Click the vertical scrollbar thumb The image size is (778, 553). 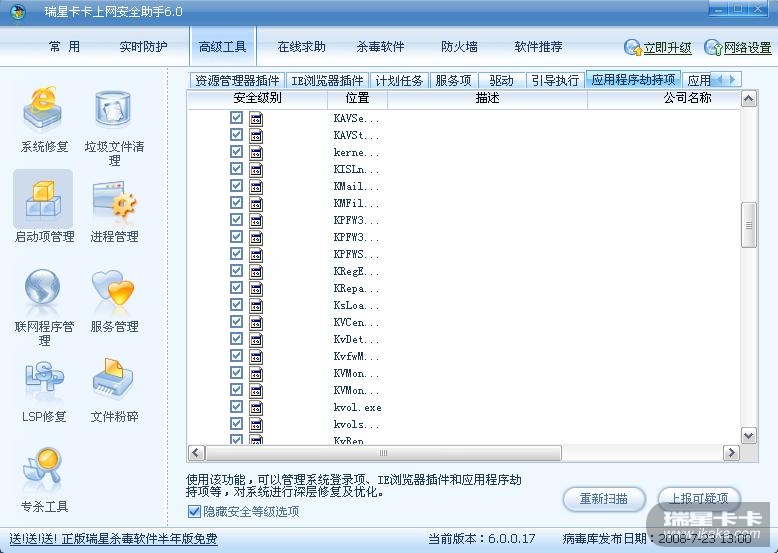pos(748,225)
